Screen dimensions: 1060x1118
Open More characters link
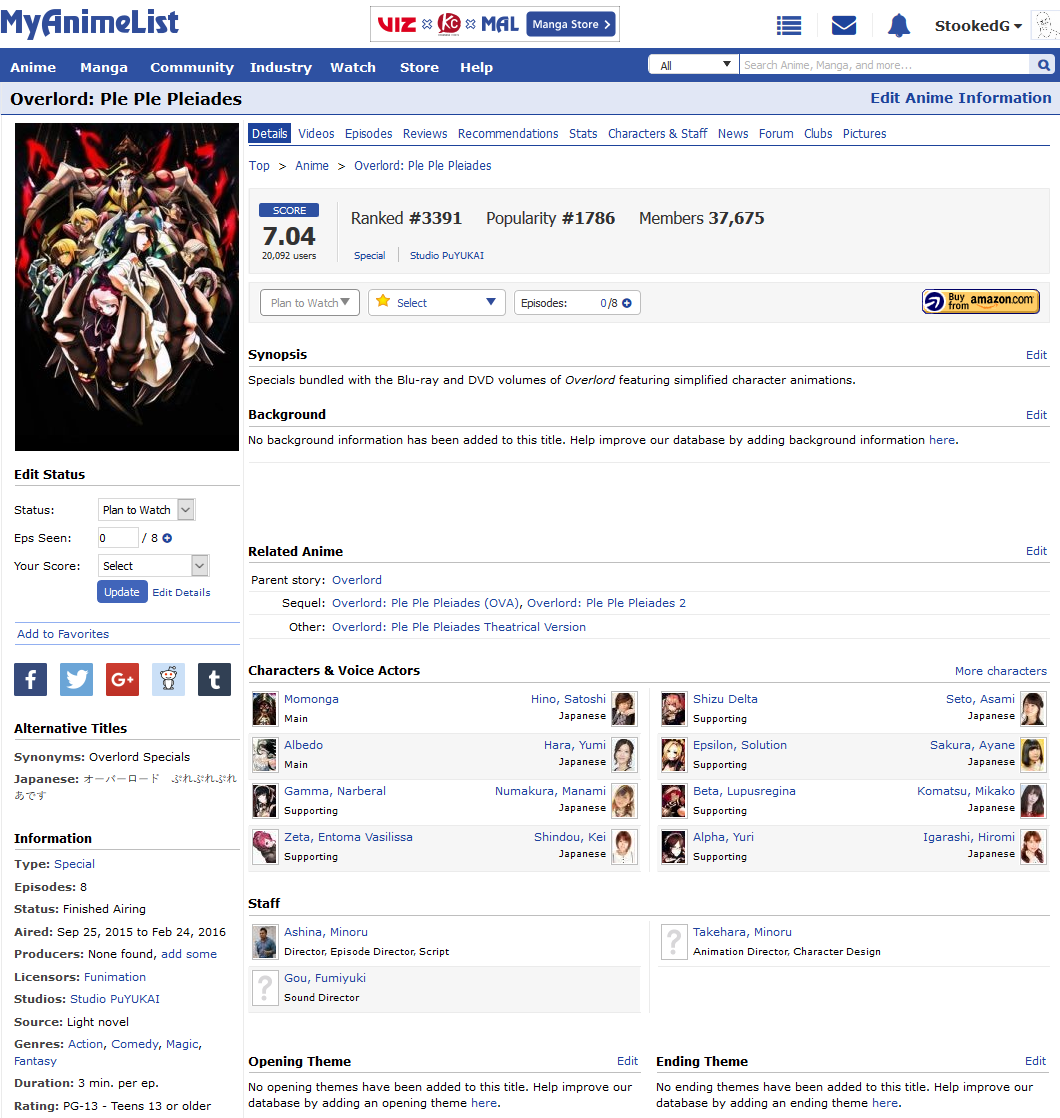1001,671
